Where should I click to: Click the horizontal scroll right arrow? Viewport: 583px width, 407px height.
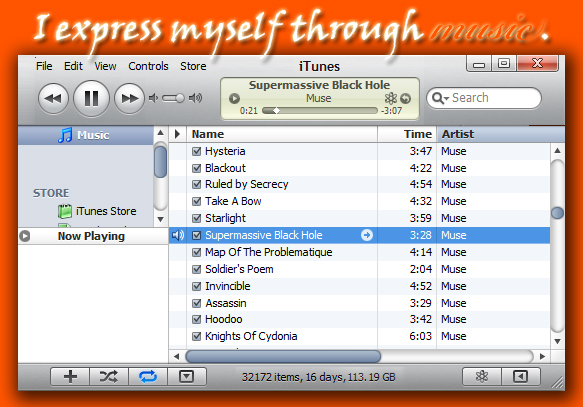pyautogui.click(x=542, y=356)
